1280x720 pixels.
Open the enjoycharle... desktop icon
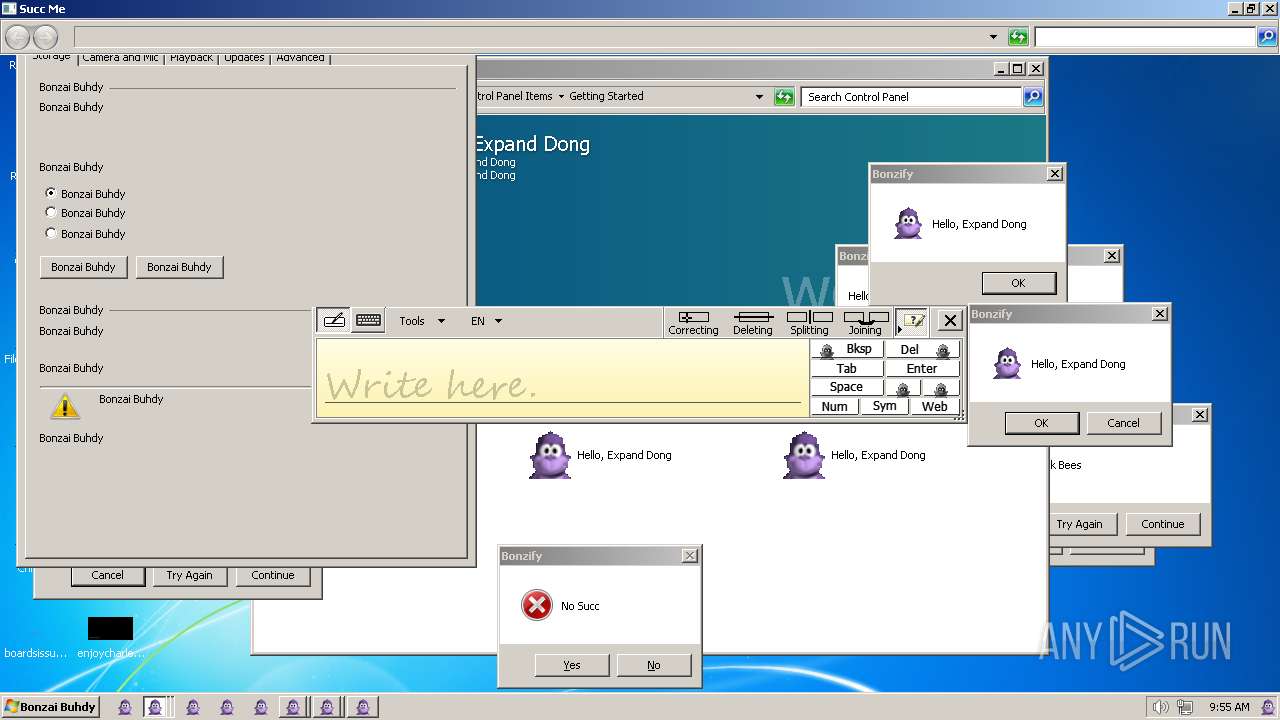(x=110, y=636)
